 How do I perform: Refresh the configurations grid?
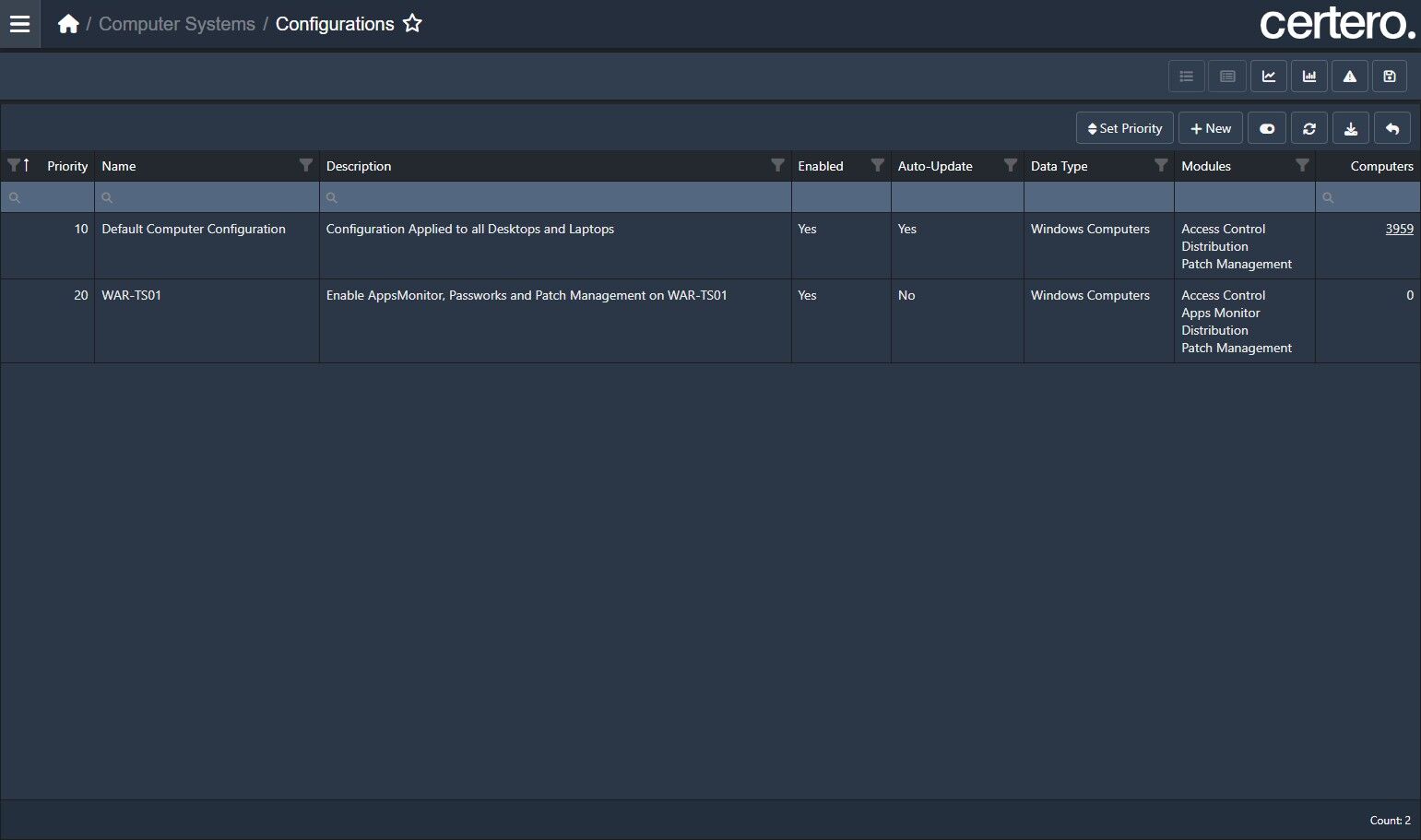pos(1309,128)
